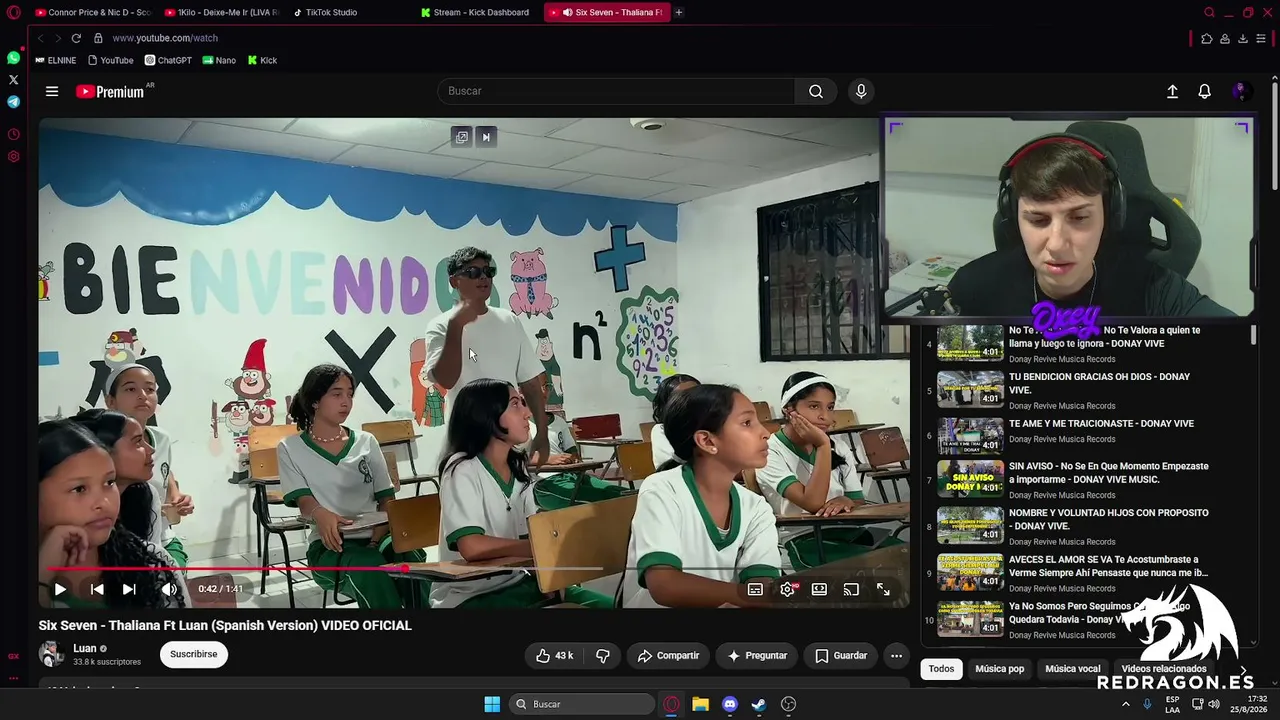Viewport: 1280px width, 720px height.
Task: Open AVECES EL AMOR SE VA thumbnail
Action: click(970, 574)
